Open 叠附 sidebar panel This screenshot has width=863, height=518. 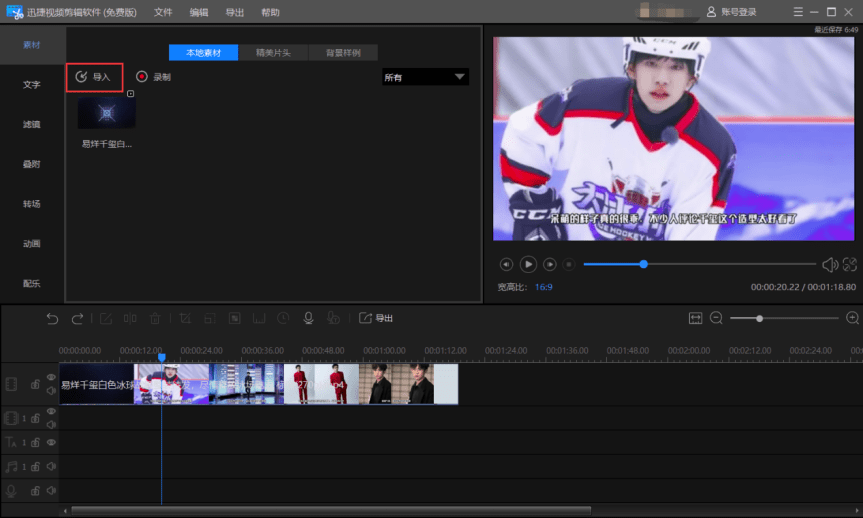tap(32, 164)
